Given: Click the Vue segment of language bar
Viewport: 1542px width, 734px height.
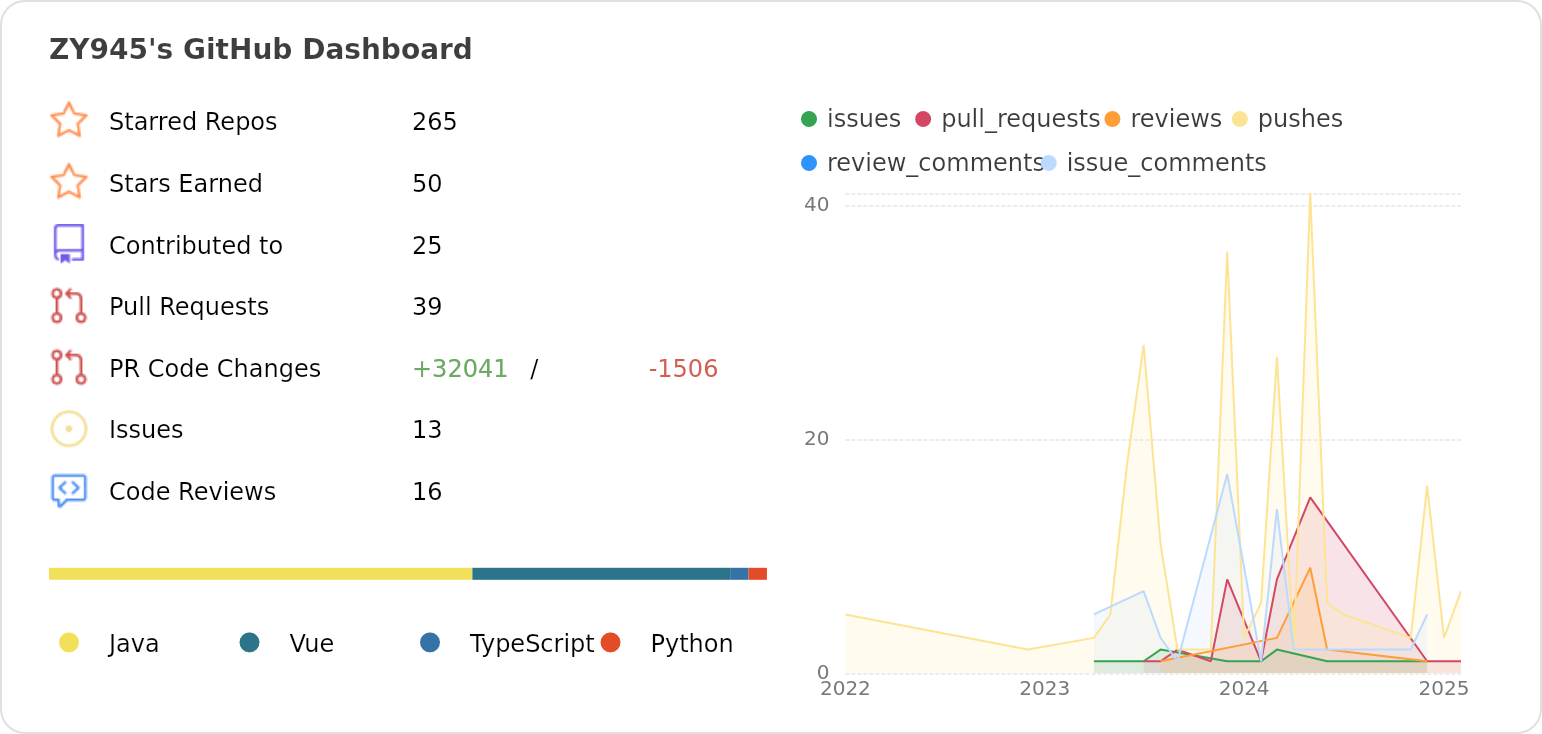Looking at the screenshot, I should point(601,574).
